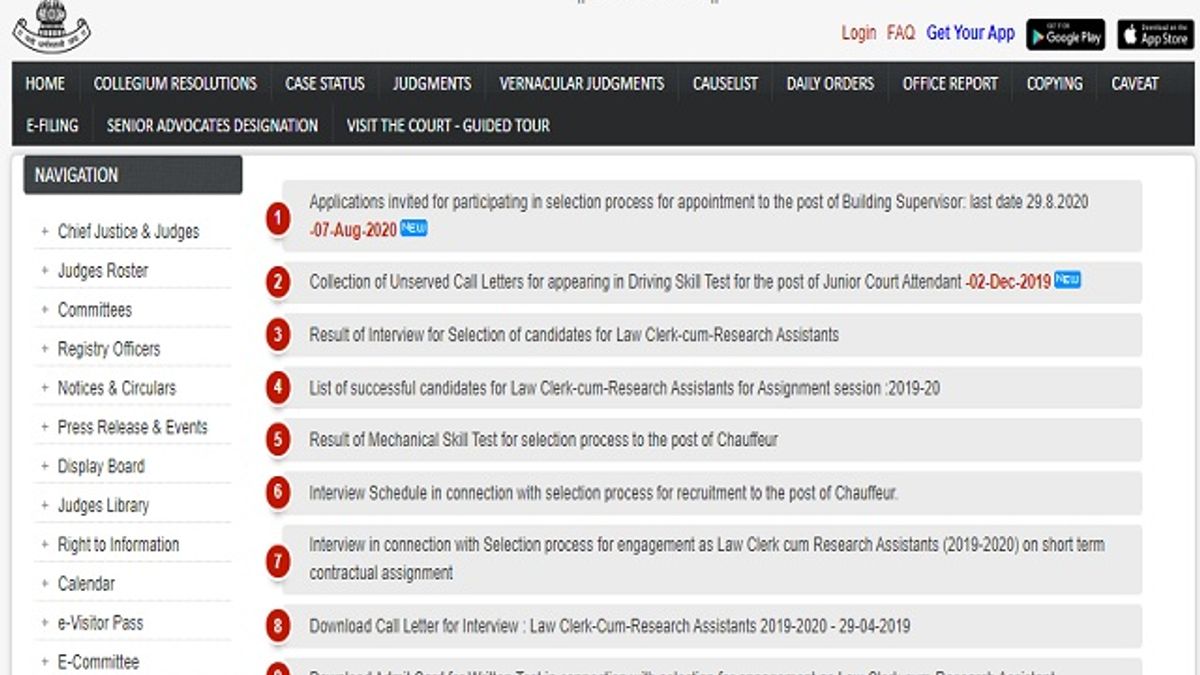Click red number 3 notice badge

(278, 335)
